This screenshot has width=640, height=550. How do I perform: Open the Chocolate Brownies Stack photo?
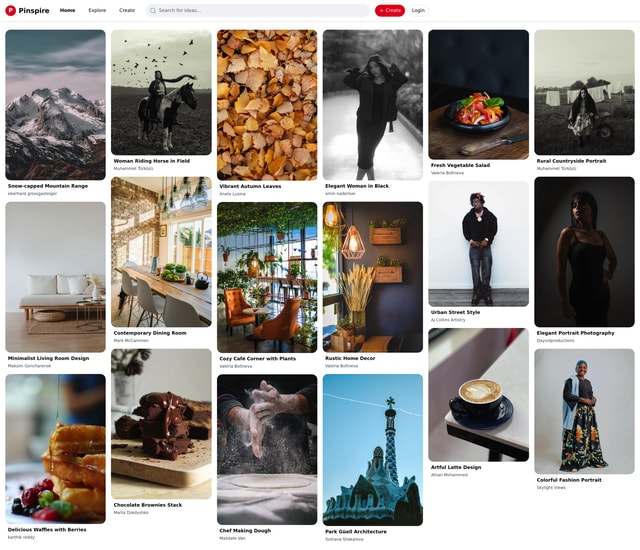pyautogui.click(x=161, y=423)
